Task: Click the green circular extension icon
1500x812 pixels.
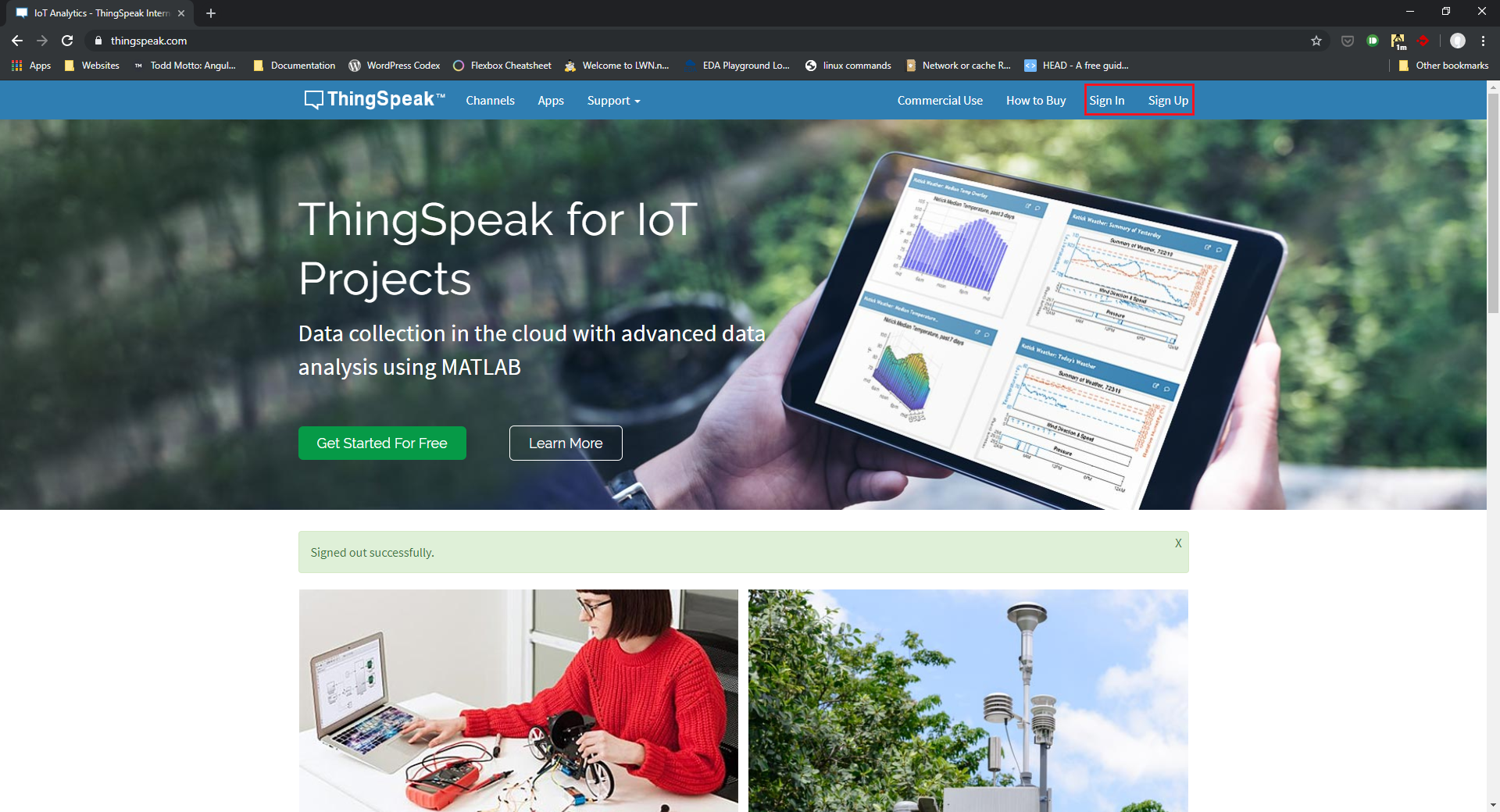Action: [1373, 41]
